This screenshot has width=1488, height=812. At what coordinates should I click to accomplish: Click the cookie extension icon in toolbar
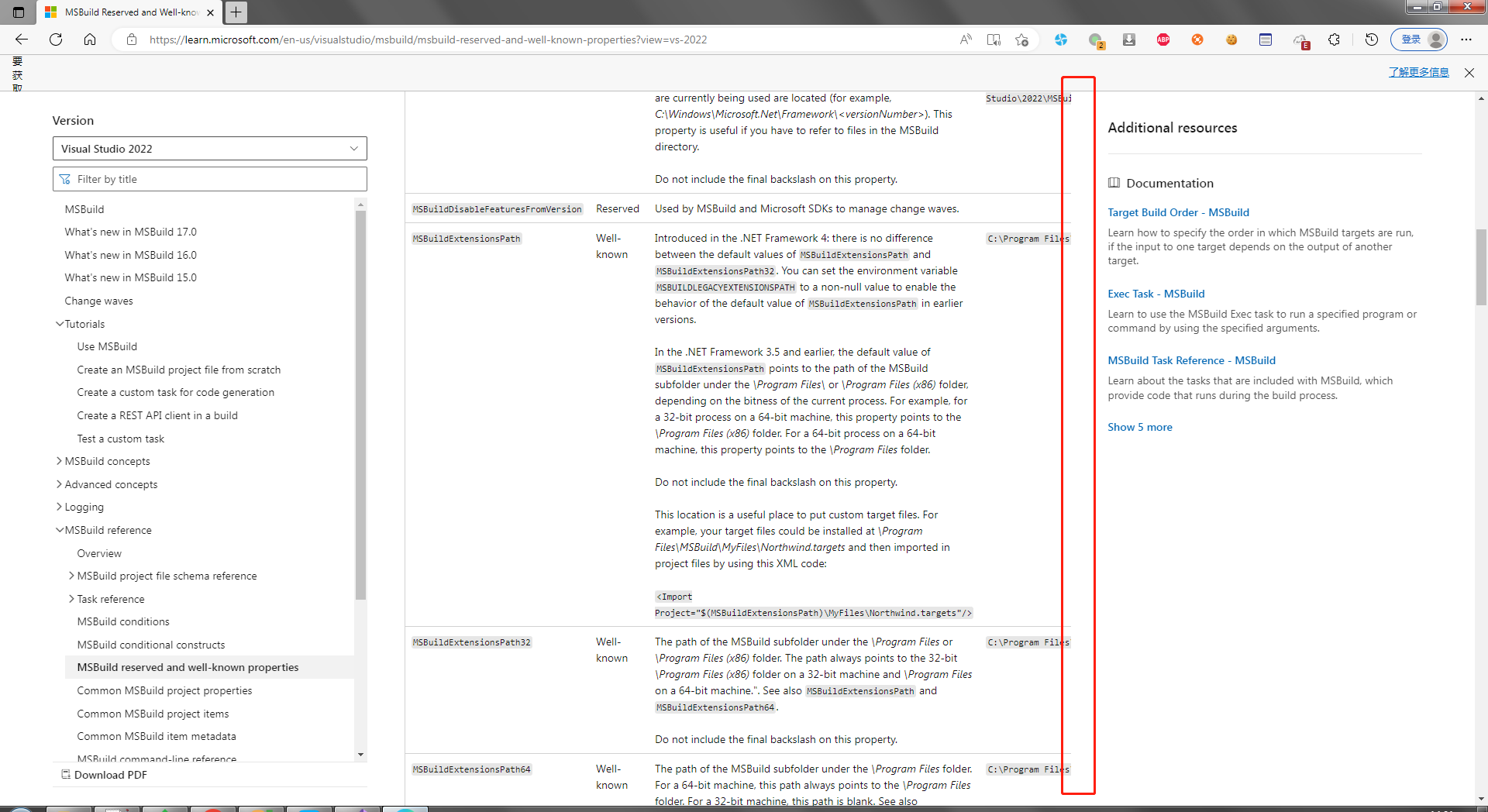pos(1231,40)
